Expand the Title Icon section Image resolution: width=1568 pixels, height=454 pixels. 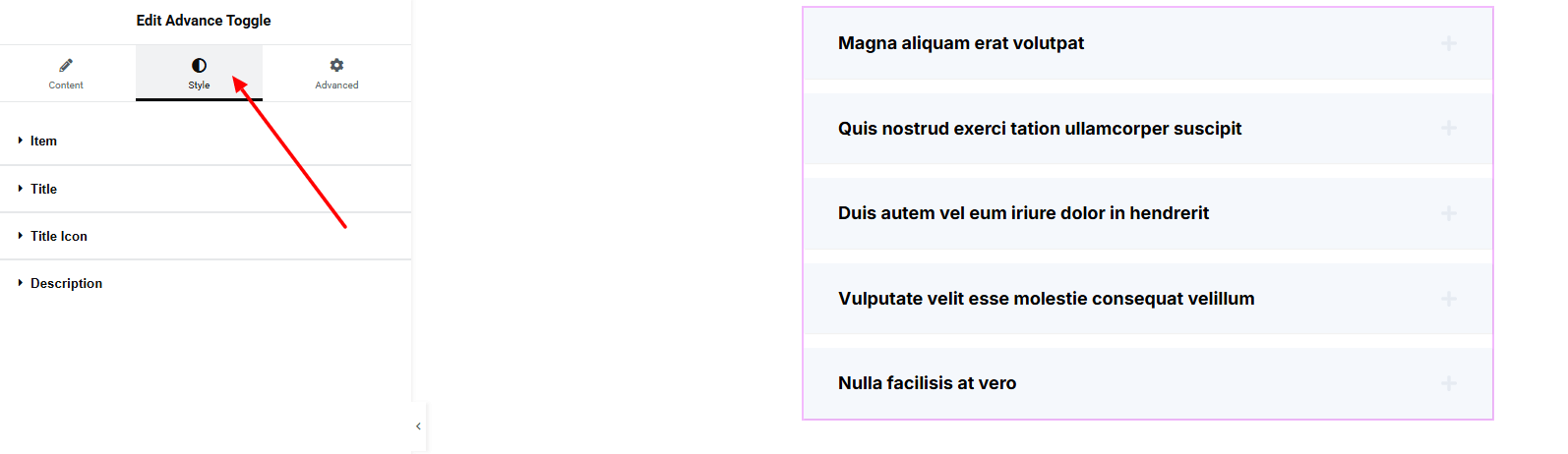click(59, 236)
